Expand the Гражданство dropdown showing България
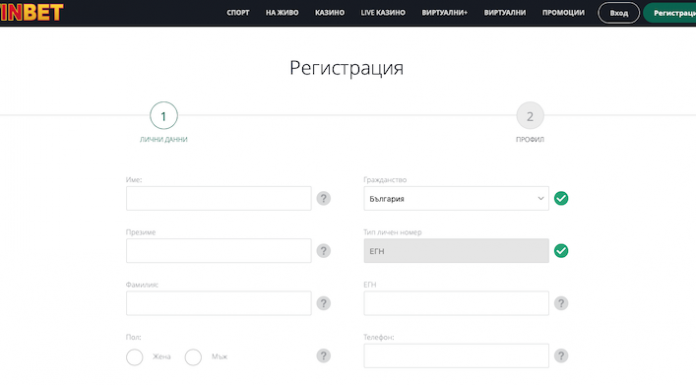 click(x=456, y=198)
